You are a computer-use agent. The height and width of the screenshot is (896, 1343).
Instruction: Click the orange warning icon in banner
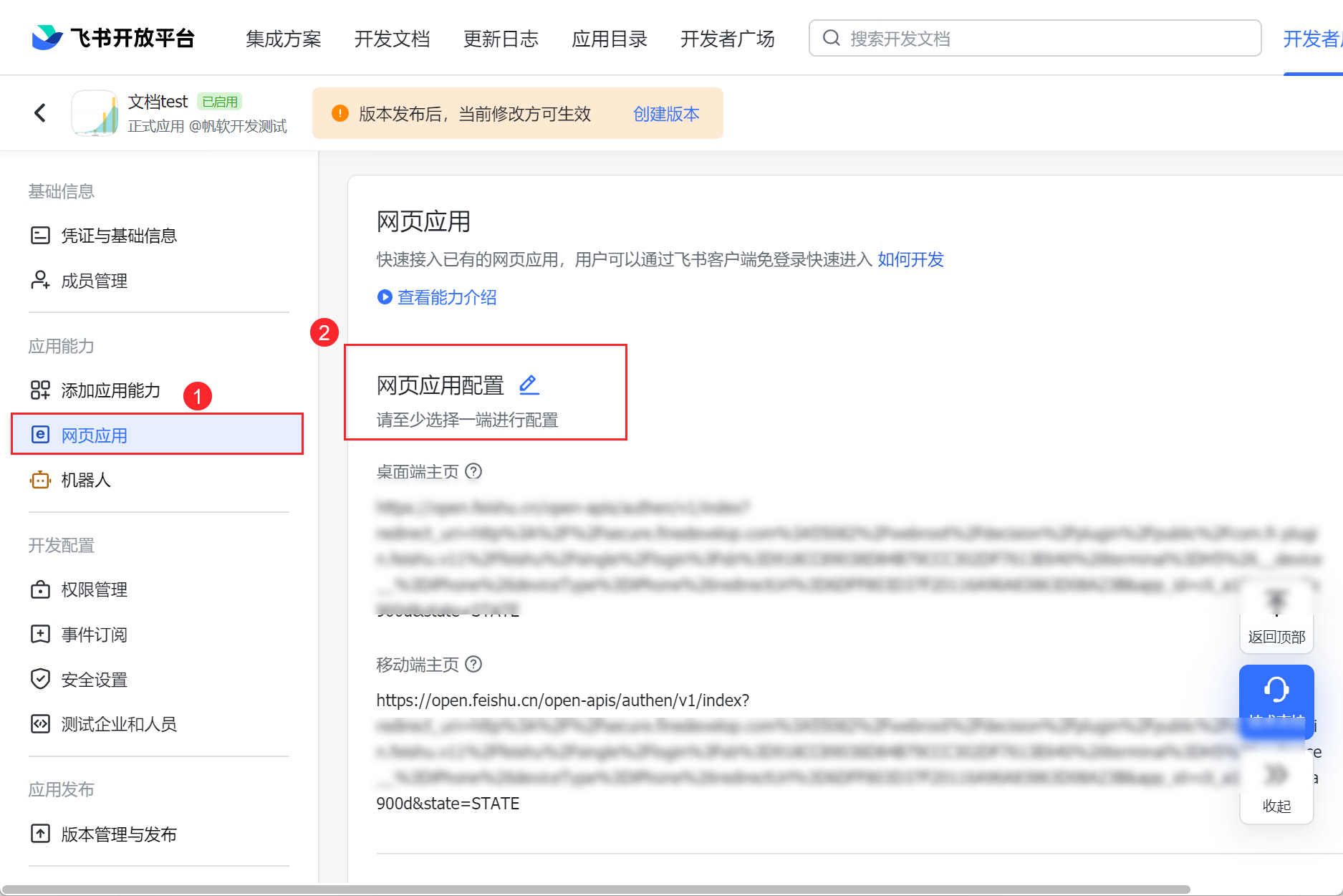[340, 113]
